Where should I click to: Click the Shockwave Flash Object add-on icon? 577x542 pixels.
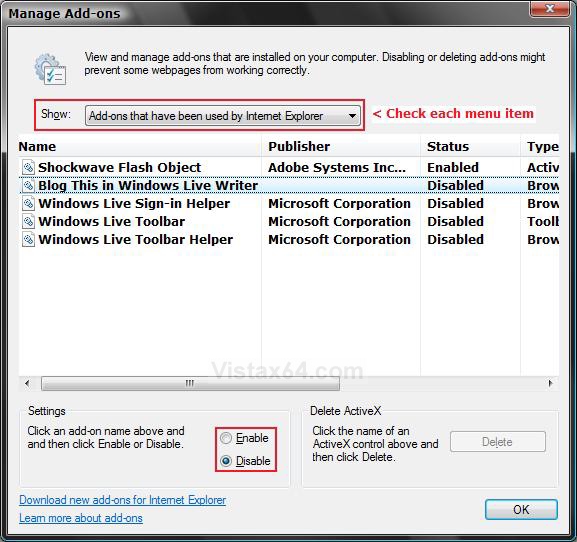[x=28, y=167]
